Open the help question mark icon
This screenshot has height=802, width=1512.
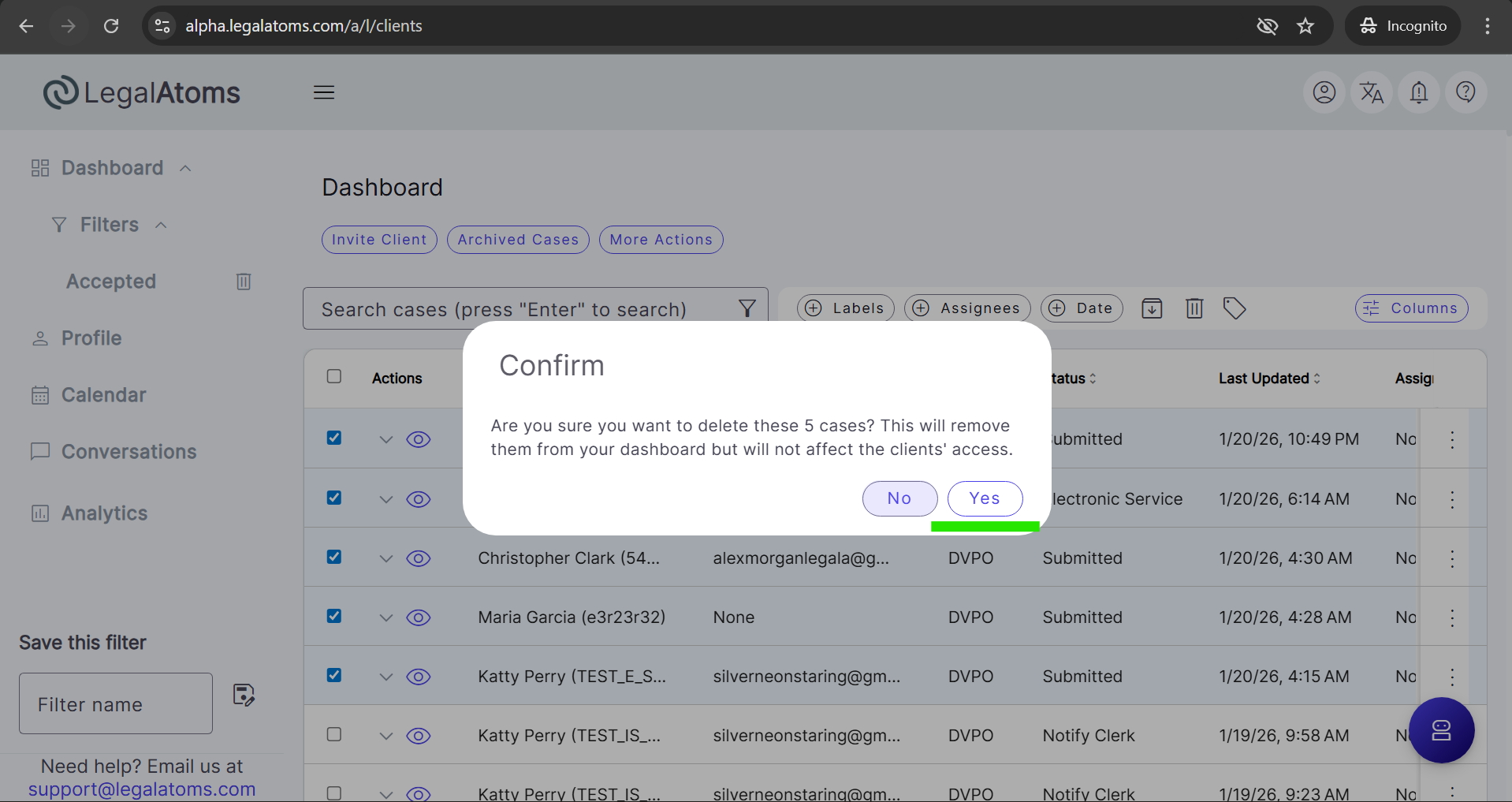(x=1465, y=92)
